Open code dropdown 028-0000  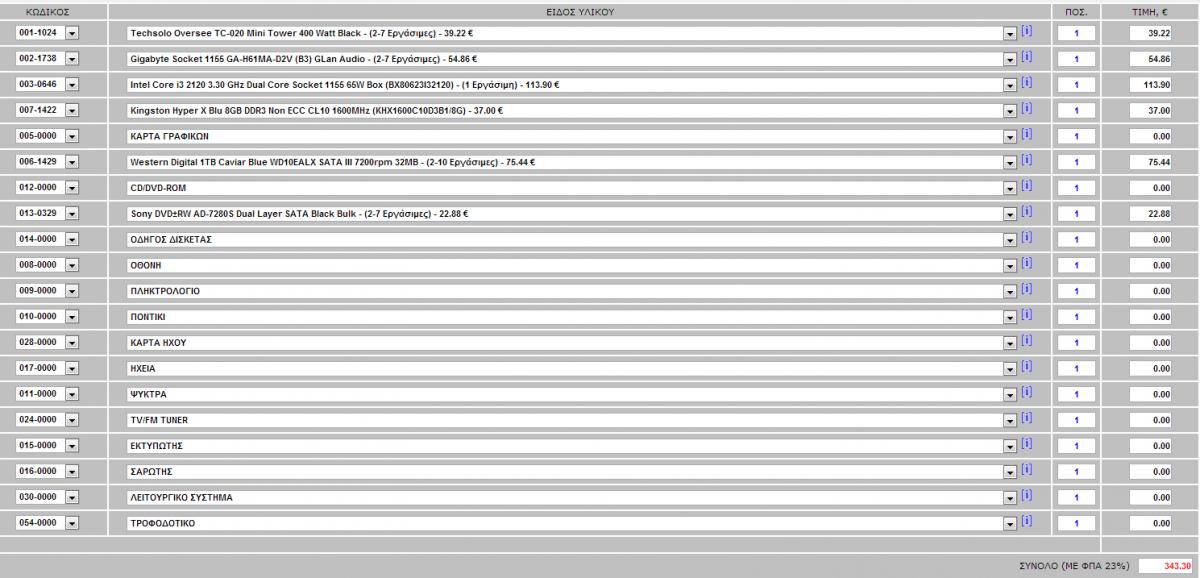(71, 342)
